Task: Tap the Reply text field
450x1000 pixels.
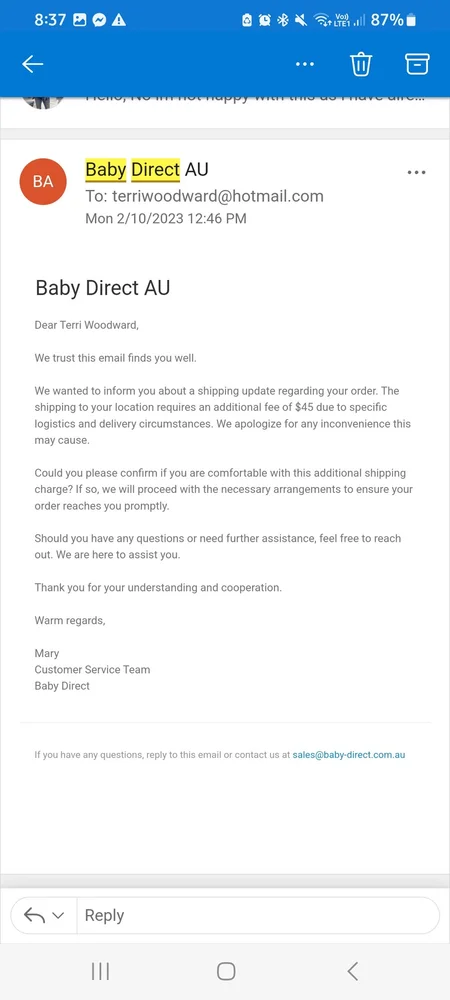Action: (258, 915)
